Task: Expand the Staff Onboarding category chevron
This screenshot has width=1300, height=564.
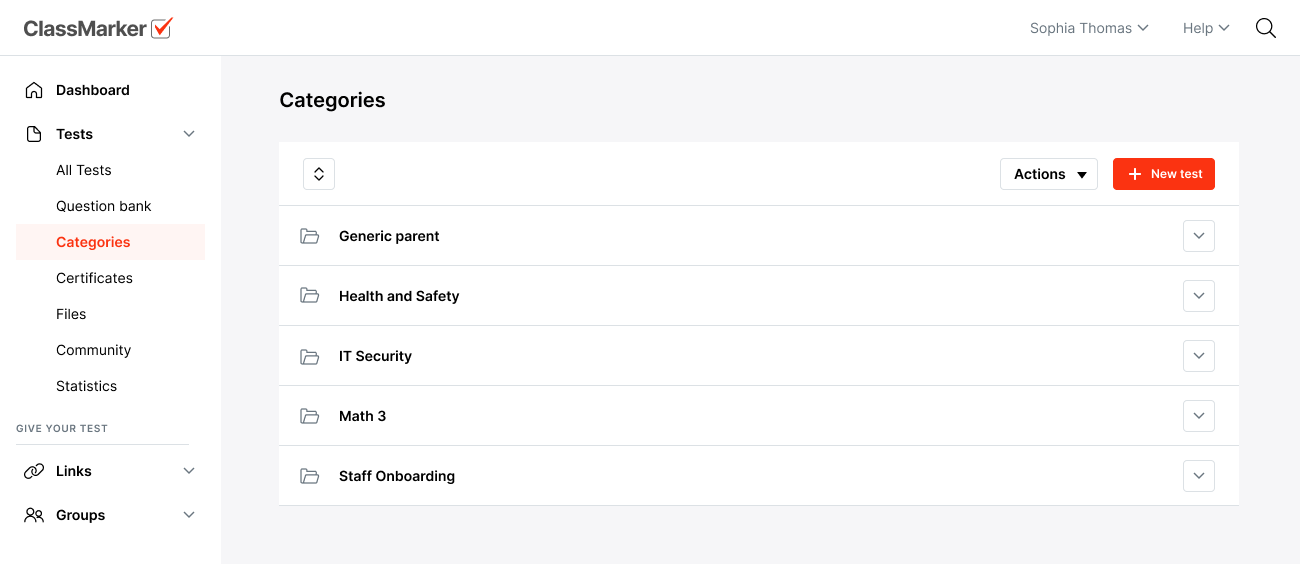Action: 1198,476
